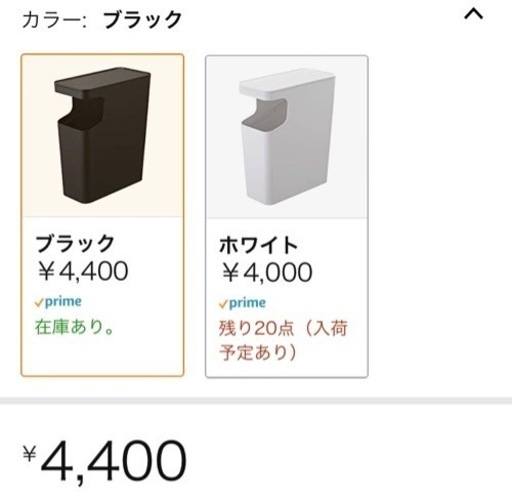This screenshot has width=512, height=500.
Task: Click the カラー: ブラック heading
Action: coord(102,19)
